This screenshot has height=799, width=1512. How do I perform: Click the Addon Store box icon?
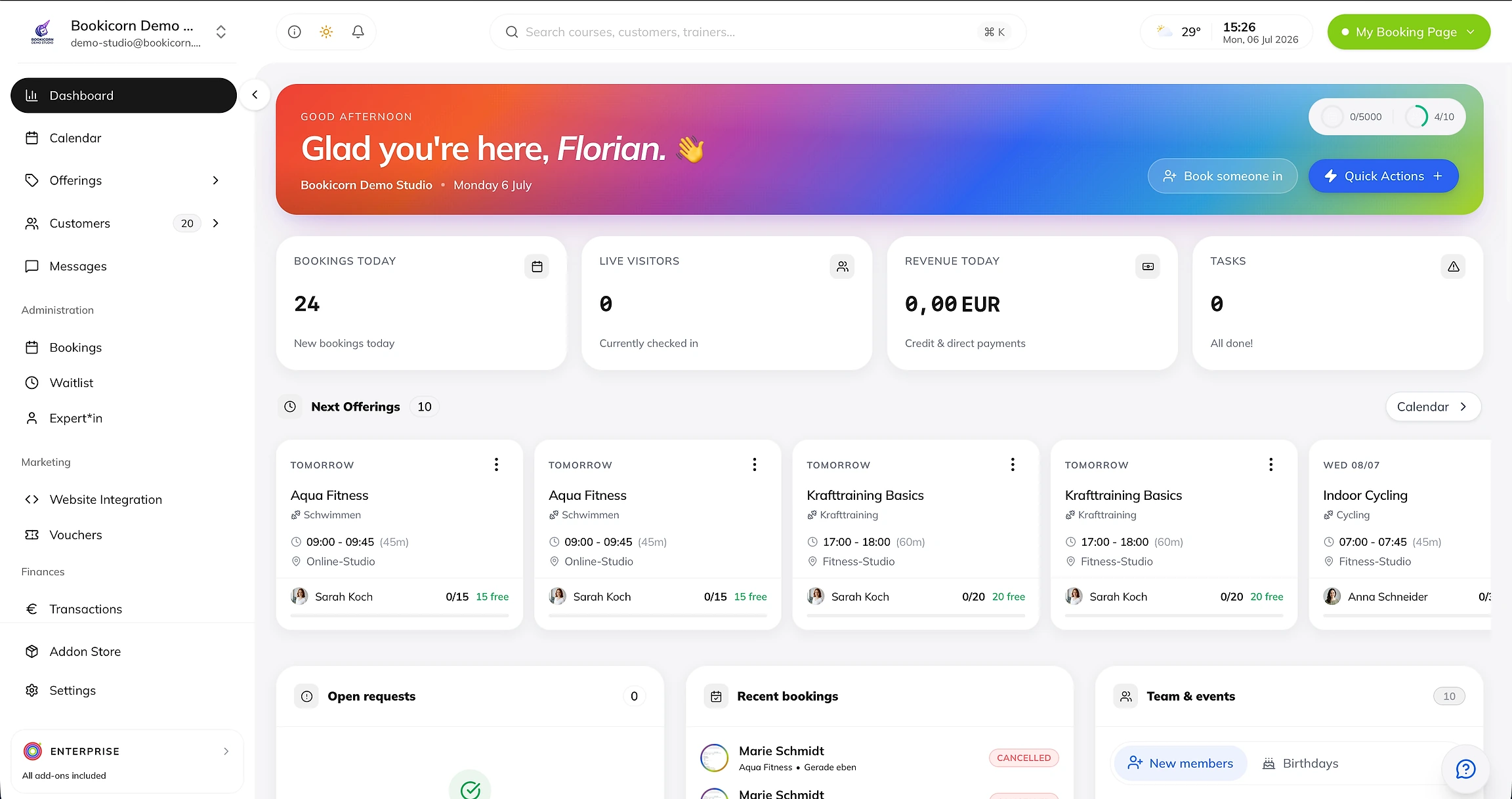pyautogui.click(x=31, y=651)
